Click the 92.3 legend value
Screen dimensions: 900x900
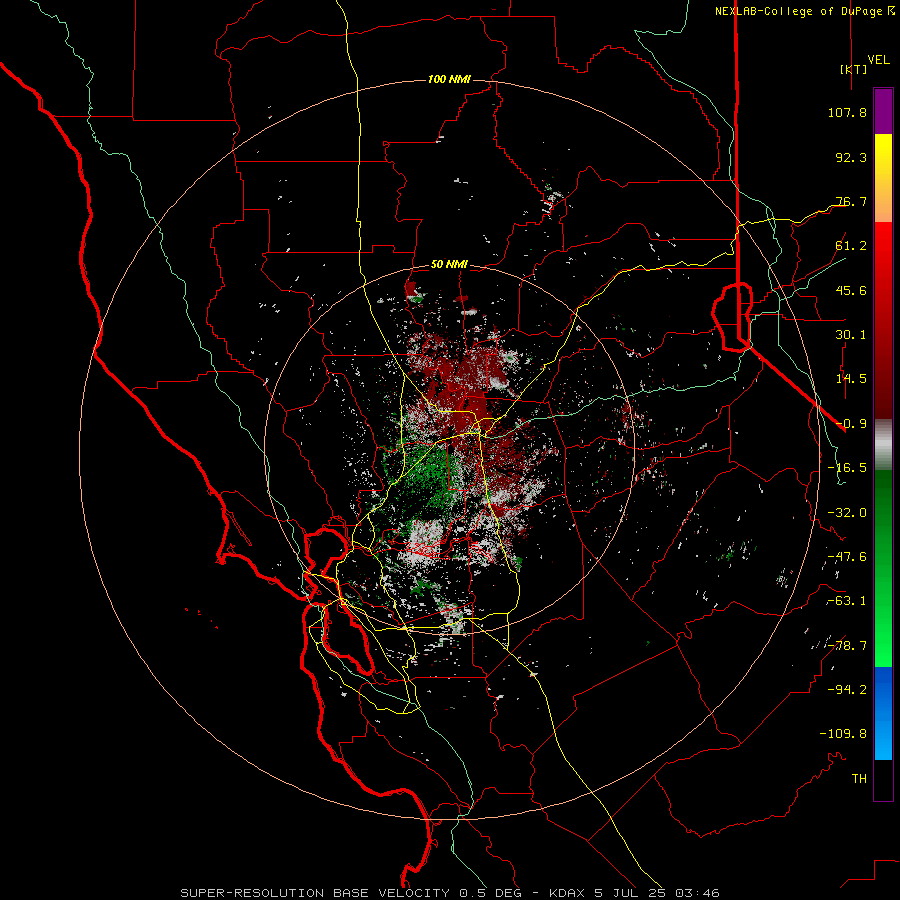[x=851, y=157]
